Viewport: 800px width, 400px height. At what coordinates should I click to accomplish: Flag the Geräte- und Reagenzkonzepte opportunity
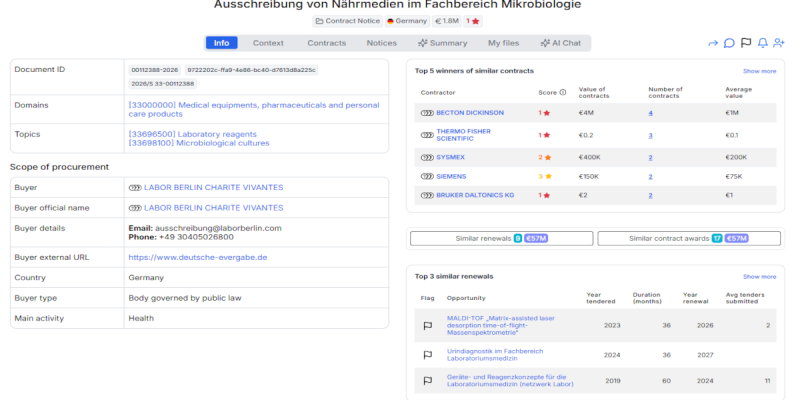428,381
